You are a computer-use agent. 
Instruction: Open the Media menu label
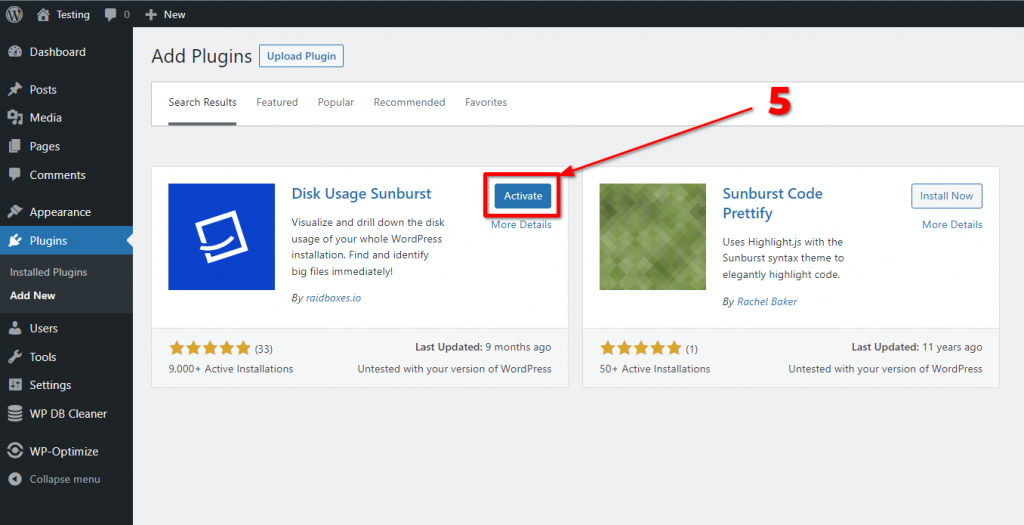pyautogui.click(x=46, y=118)
